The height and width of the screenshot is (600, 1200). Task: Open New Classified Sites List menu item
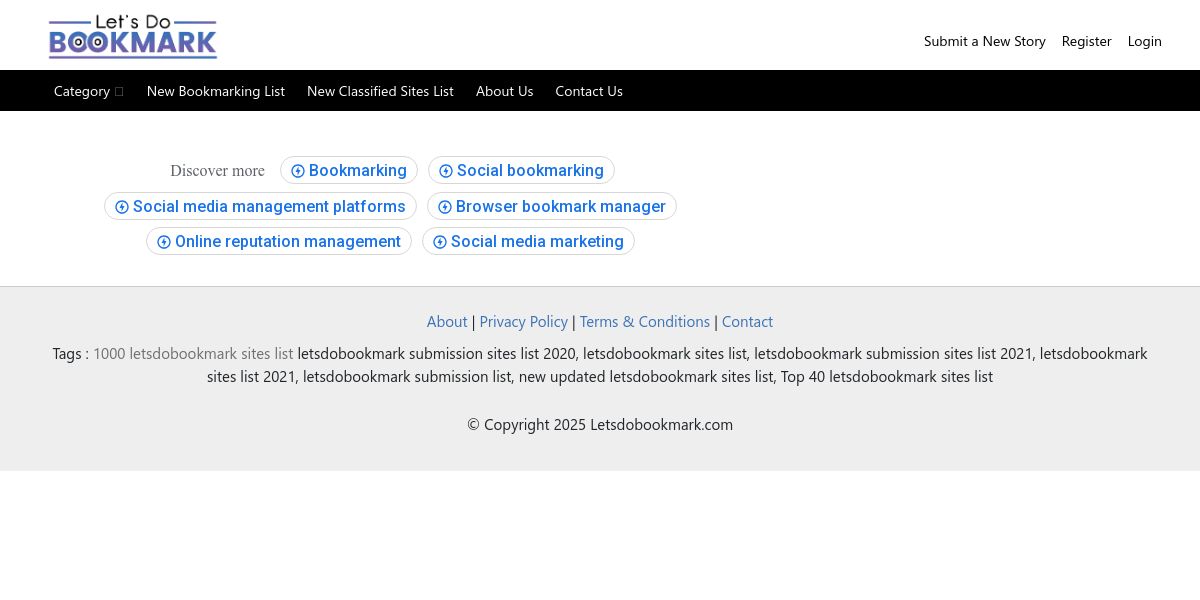point(380,91)
